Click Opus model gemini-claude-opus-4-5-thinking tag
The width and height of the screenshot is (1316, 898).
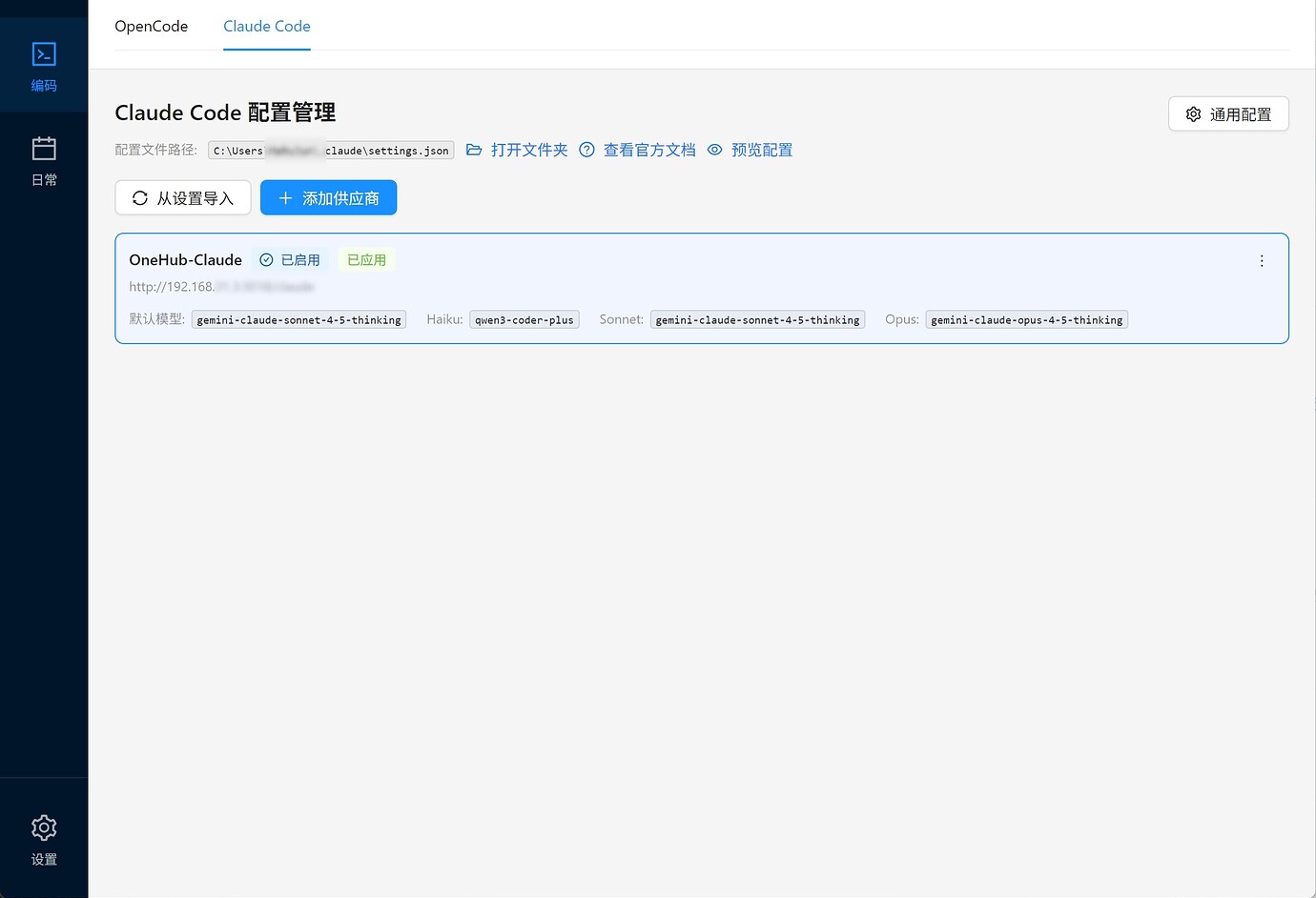[x=1027, y=319]
